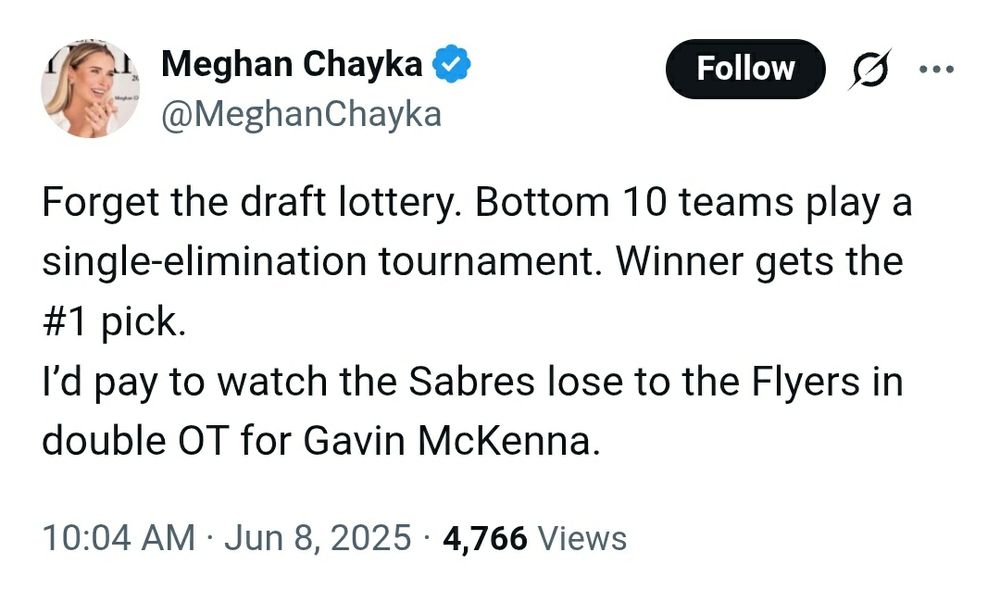Click the Jun 8, 2025 date
Screen dimensions: 1000x591
tap(317, 538)
